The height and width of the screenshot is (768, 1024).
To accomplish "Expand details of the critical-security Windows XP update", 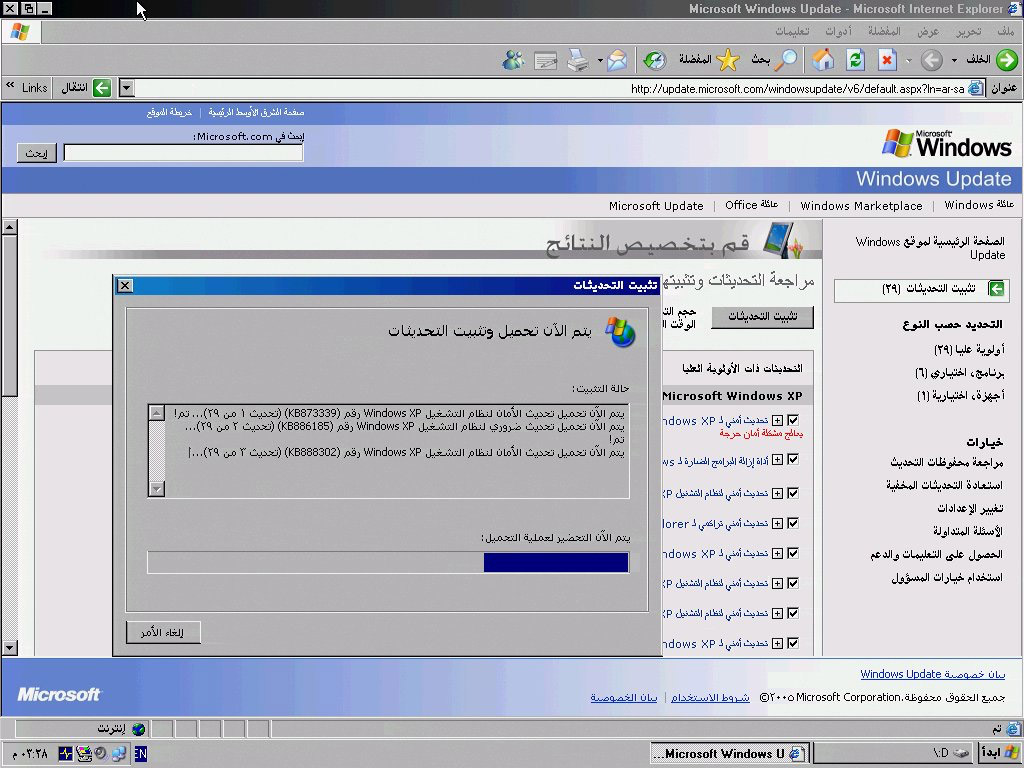I will tap(777, 421).
